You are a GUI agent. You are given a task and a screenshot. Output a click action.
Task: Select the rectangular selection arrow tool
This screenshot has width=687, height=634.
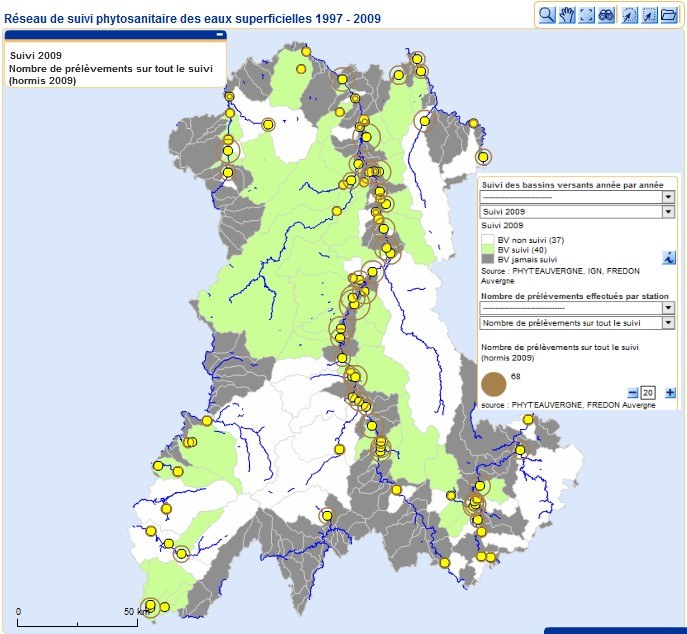pos(650,15)
